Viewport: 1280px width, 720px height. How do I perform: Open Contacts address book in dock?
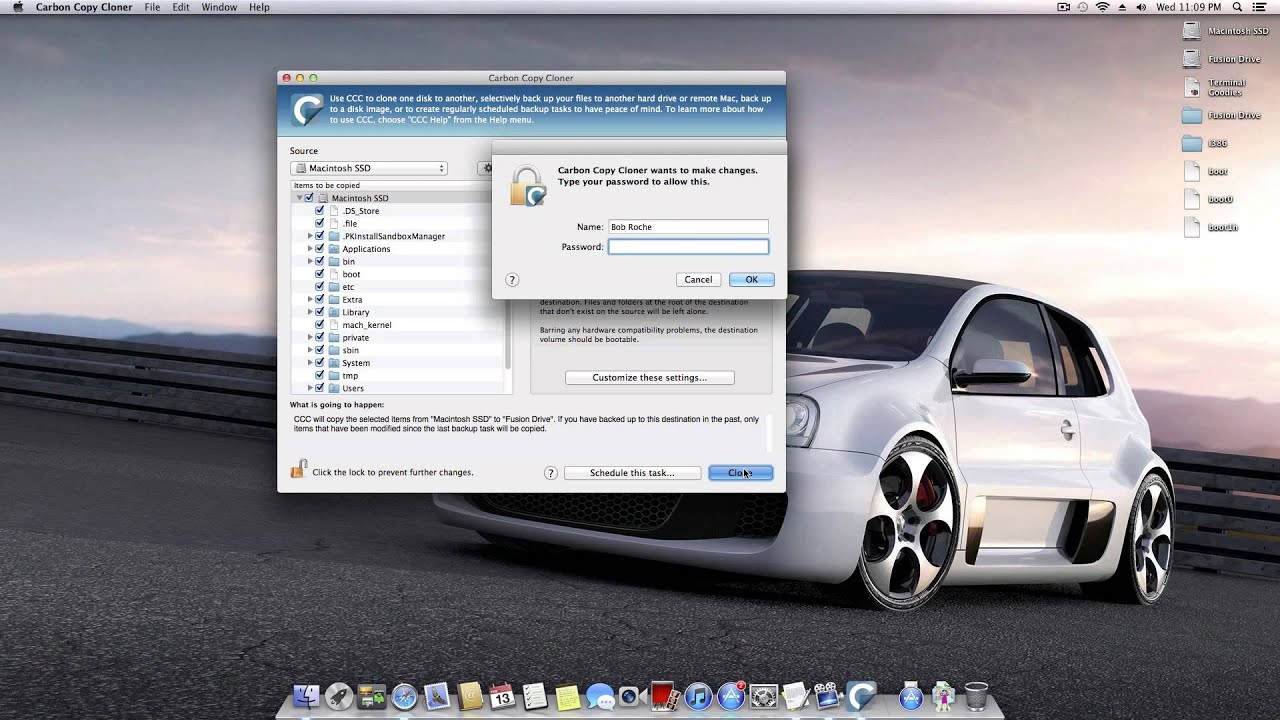(470, 696)
